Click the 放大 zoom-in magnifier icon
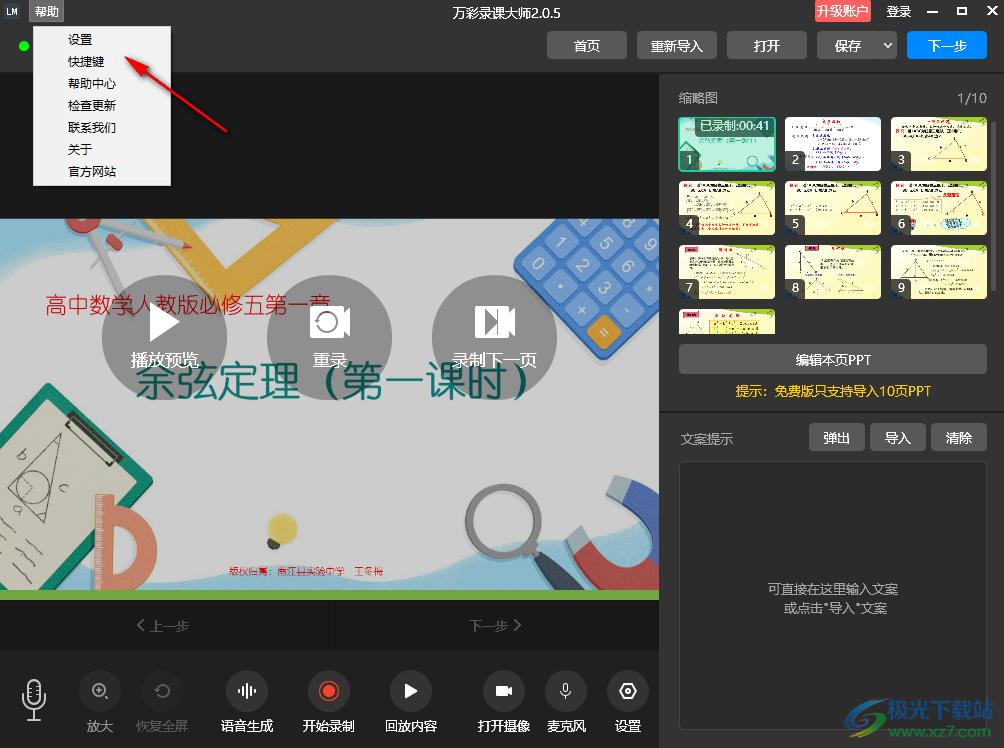The image size is (1004, 748). pyautogui.click(x=100, y=691)
